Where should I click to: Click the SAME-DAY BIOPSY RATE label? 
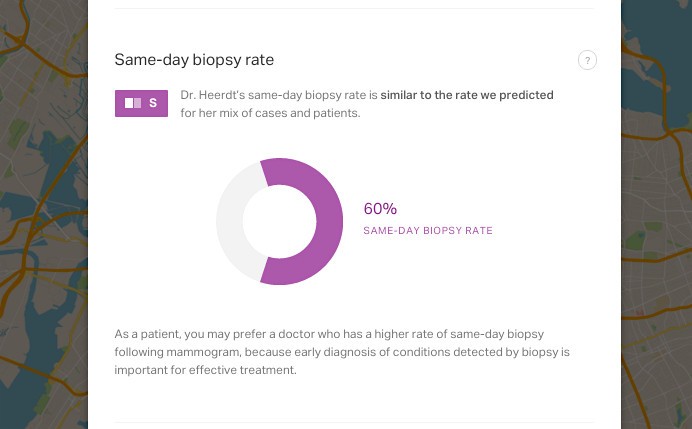(x=428, y=230)
